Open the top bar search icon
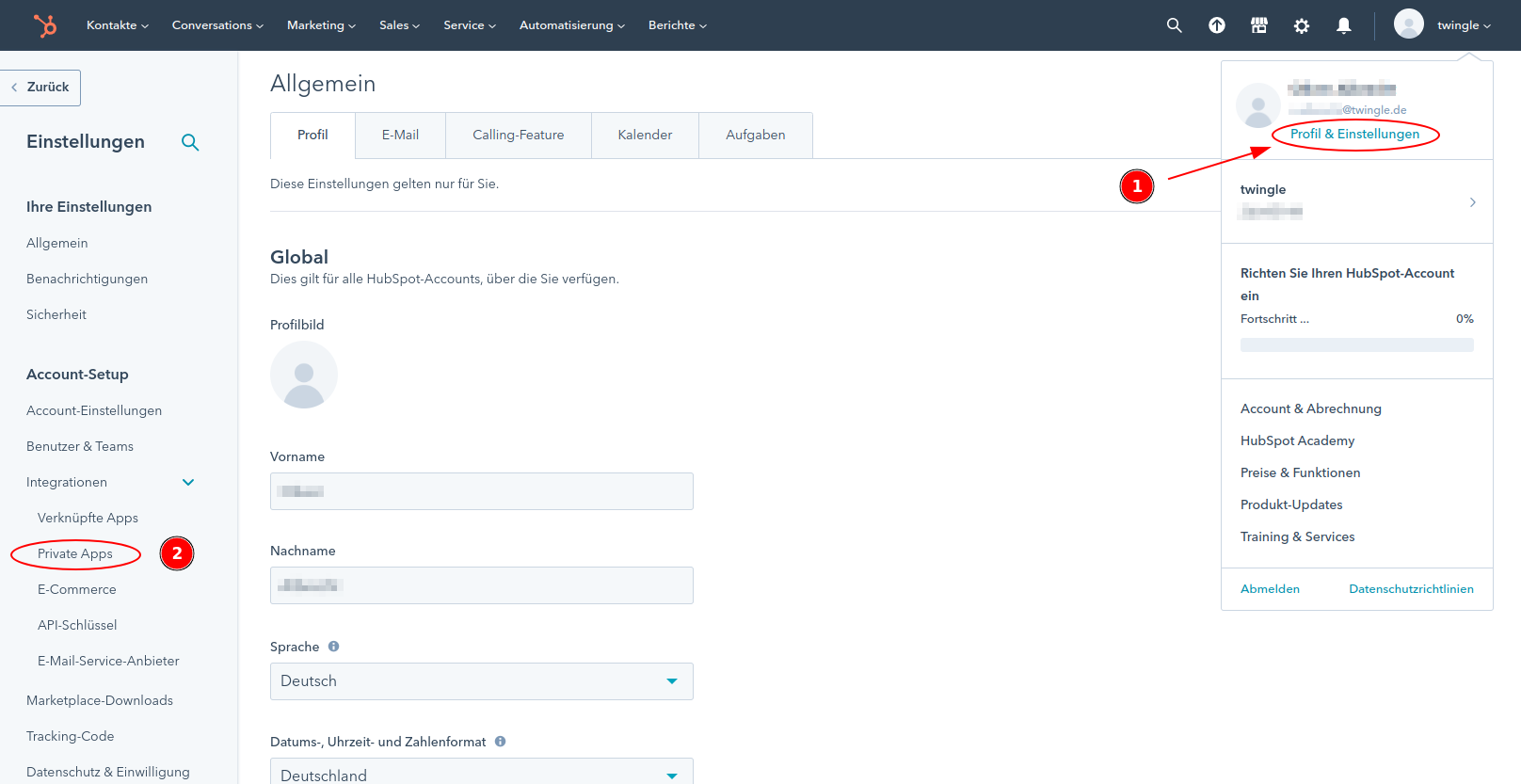The image size is (1521, 784). pos(1174,25)
